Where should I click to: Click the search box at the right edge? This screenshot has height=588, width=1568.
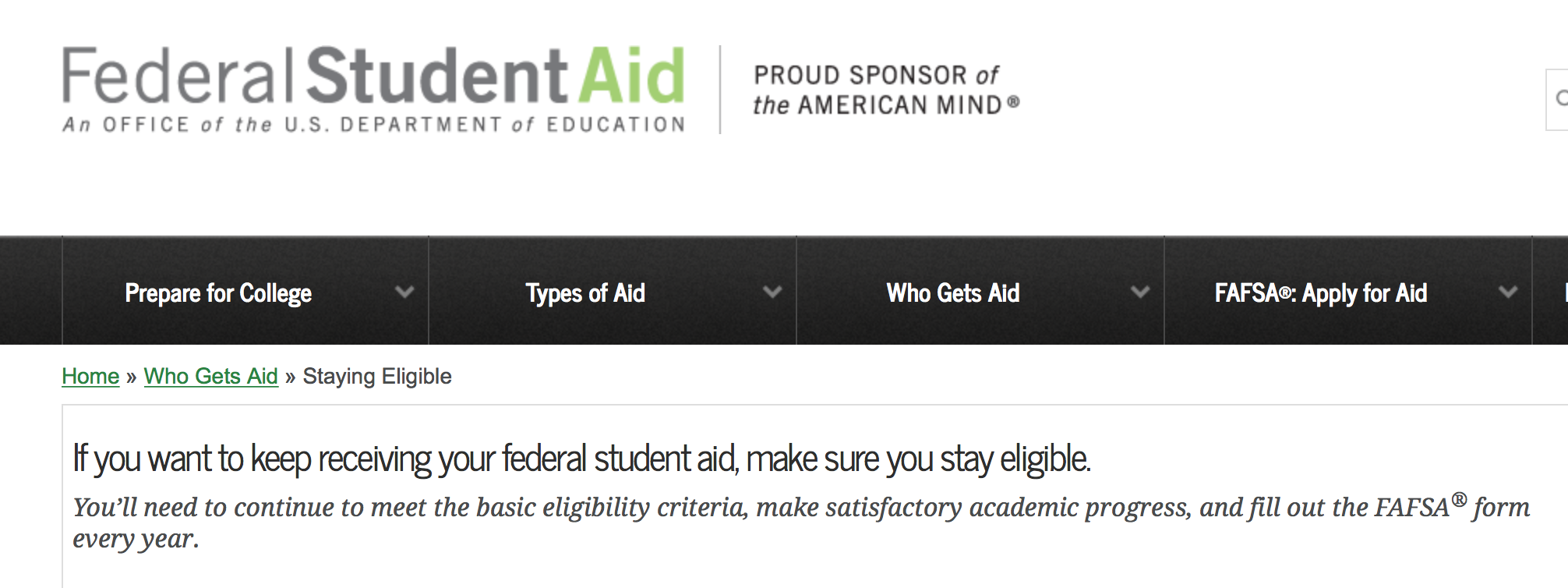(1558, 99)
